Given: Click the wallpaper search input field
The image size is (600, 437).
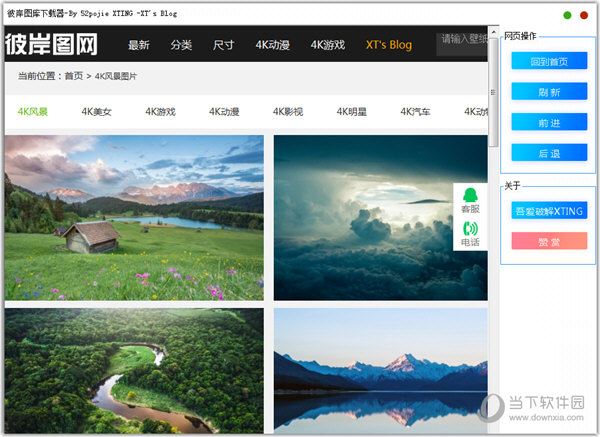Looking at the screenshot, I should [x=462, y=44].
